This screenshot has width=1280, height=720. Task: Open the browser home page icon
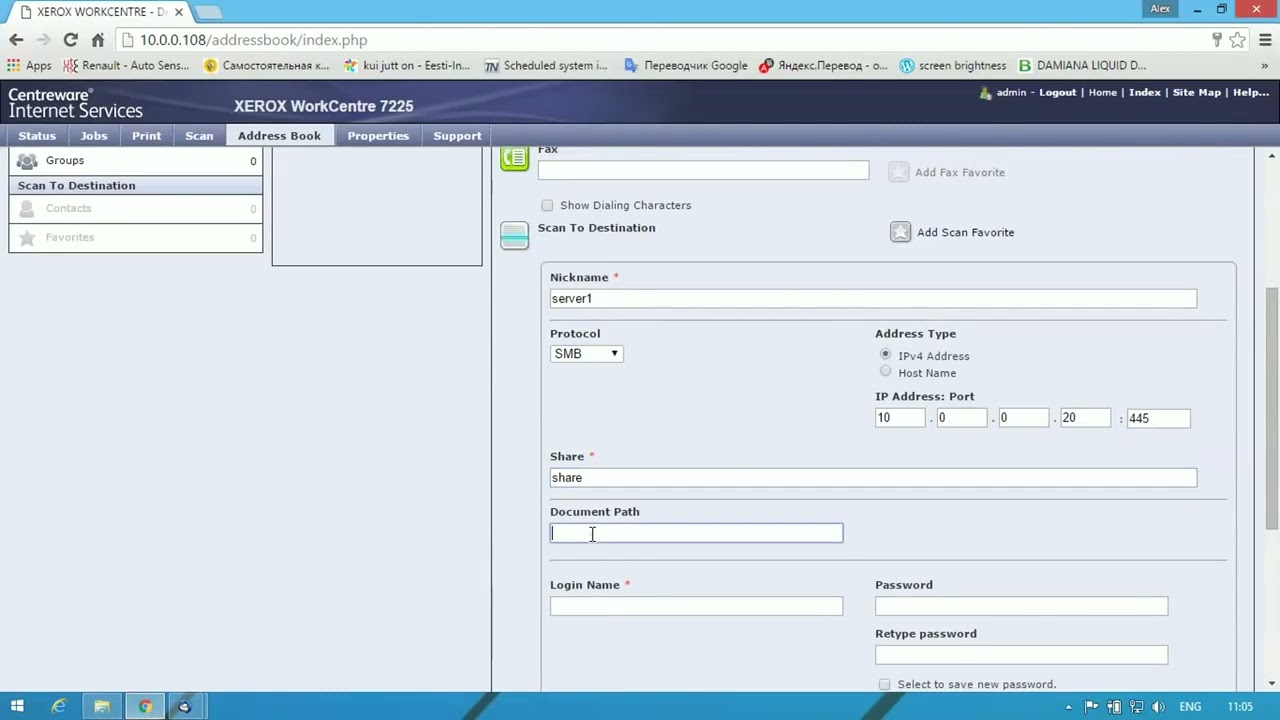tap(97, 40)
